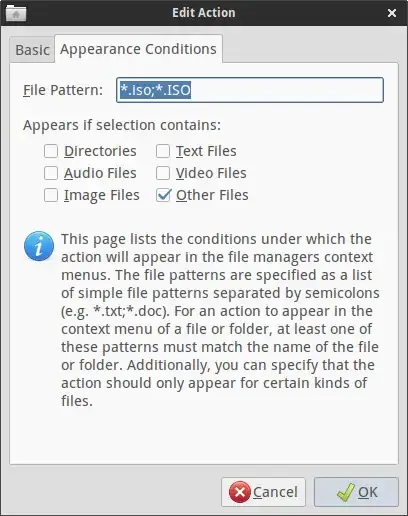This screenshot has height=516, width=408.
Task: Cancel editing the action
Action: click(263, 492)
